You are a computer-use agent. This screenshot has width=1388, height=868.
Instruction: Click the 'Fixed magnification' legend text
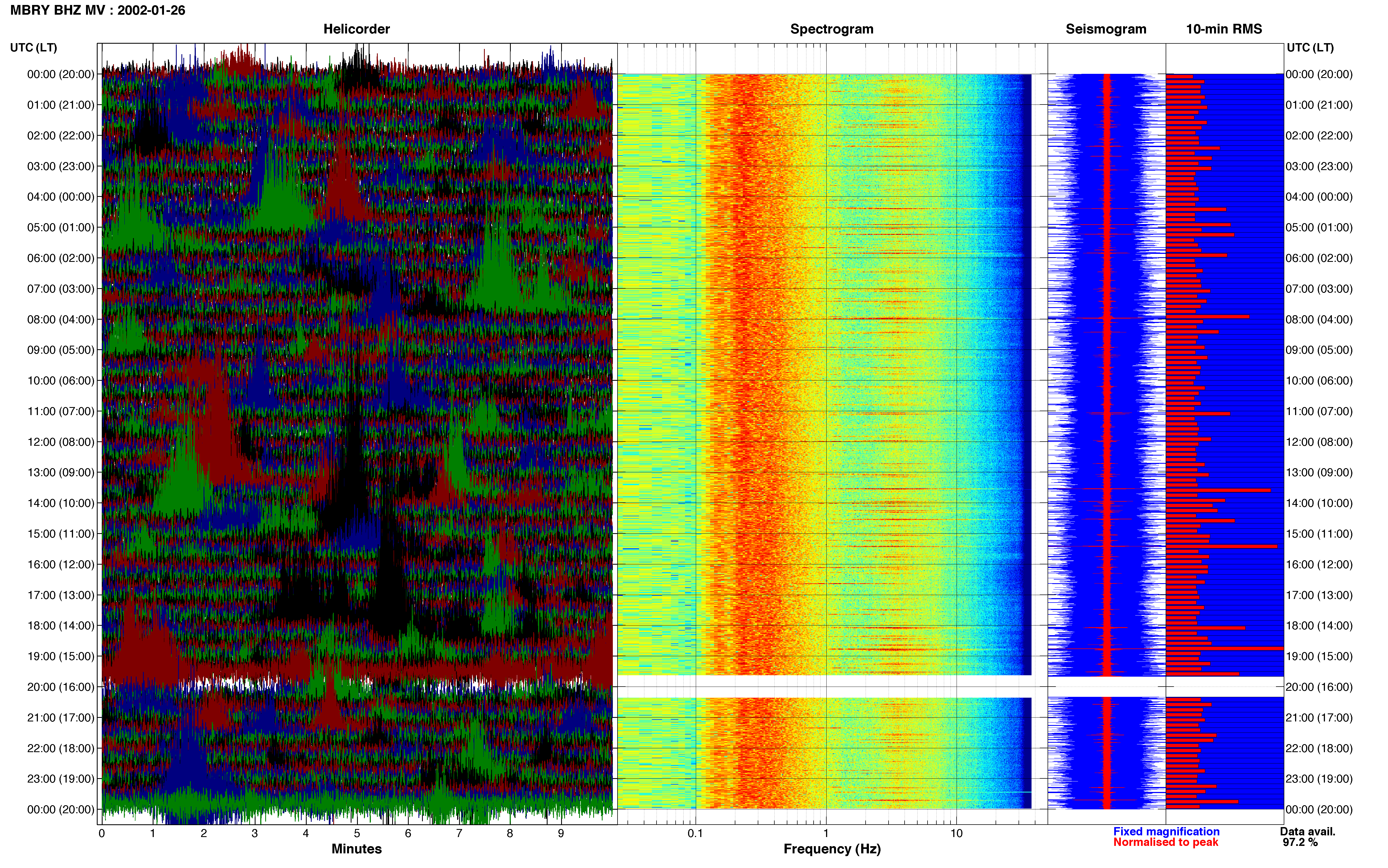[x=1166, y=831]
